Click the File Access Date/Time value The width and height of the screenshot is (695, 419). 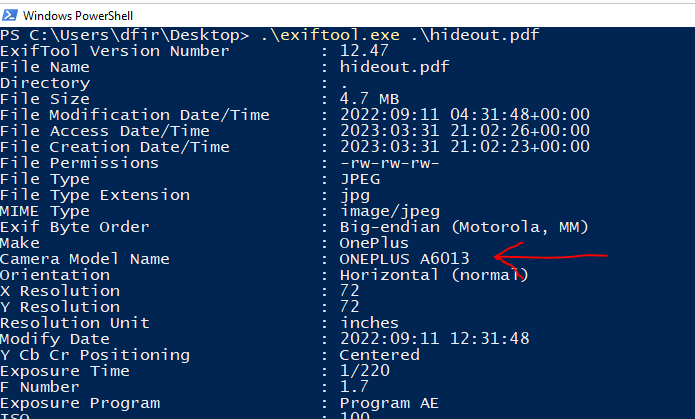464,131
